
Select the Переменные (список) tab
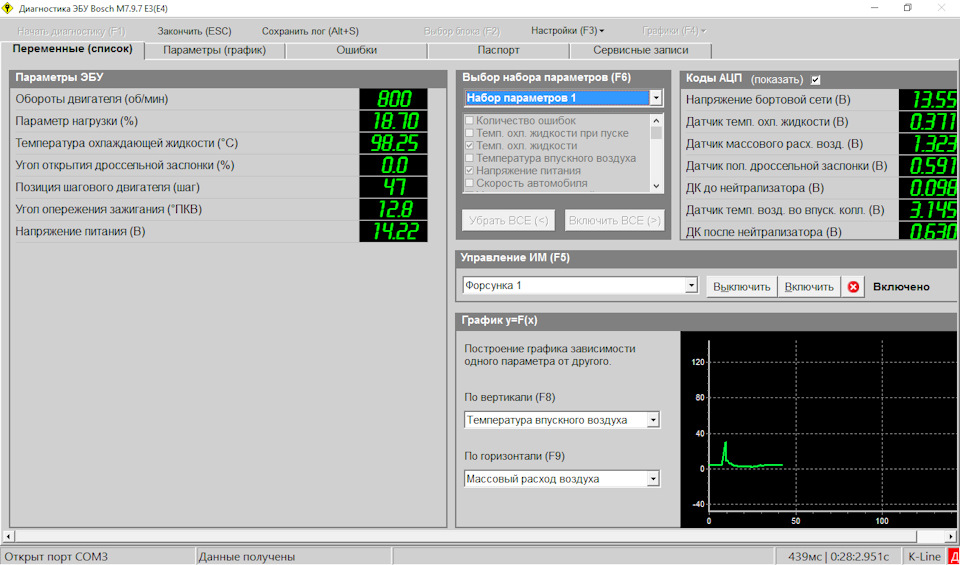72,49
